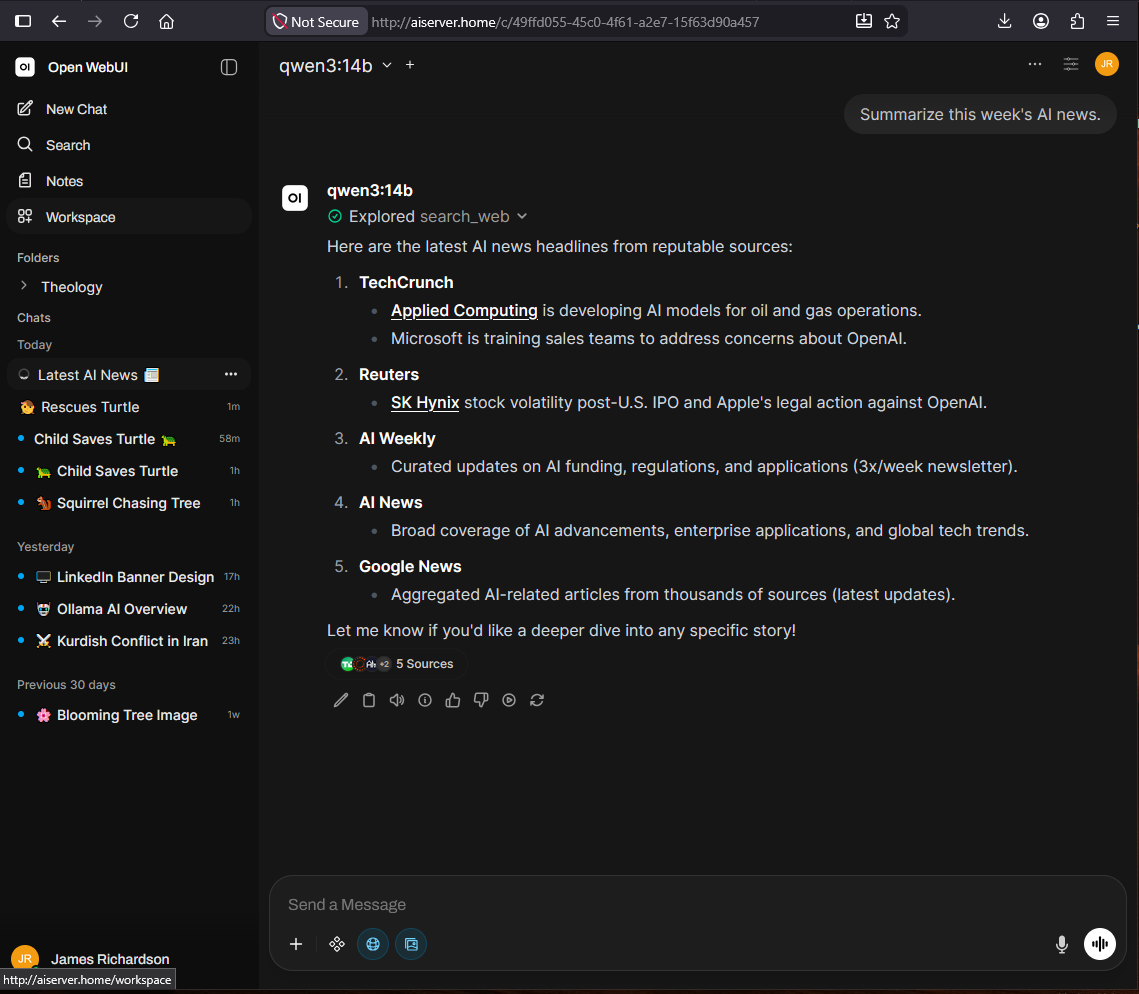Open browser account profile icon
Screen dimensions: 1139x994
1041,21
